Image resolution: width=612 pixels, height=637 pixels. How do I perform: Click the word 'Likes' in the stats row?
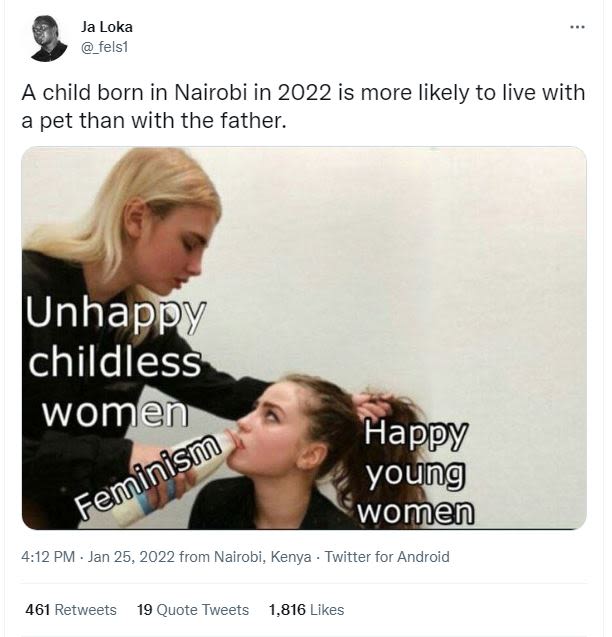click(327, 609)
